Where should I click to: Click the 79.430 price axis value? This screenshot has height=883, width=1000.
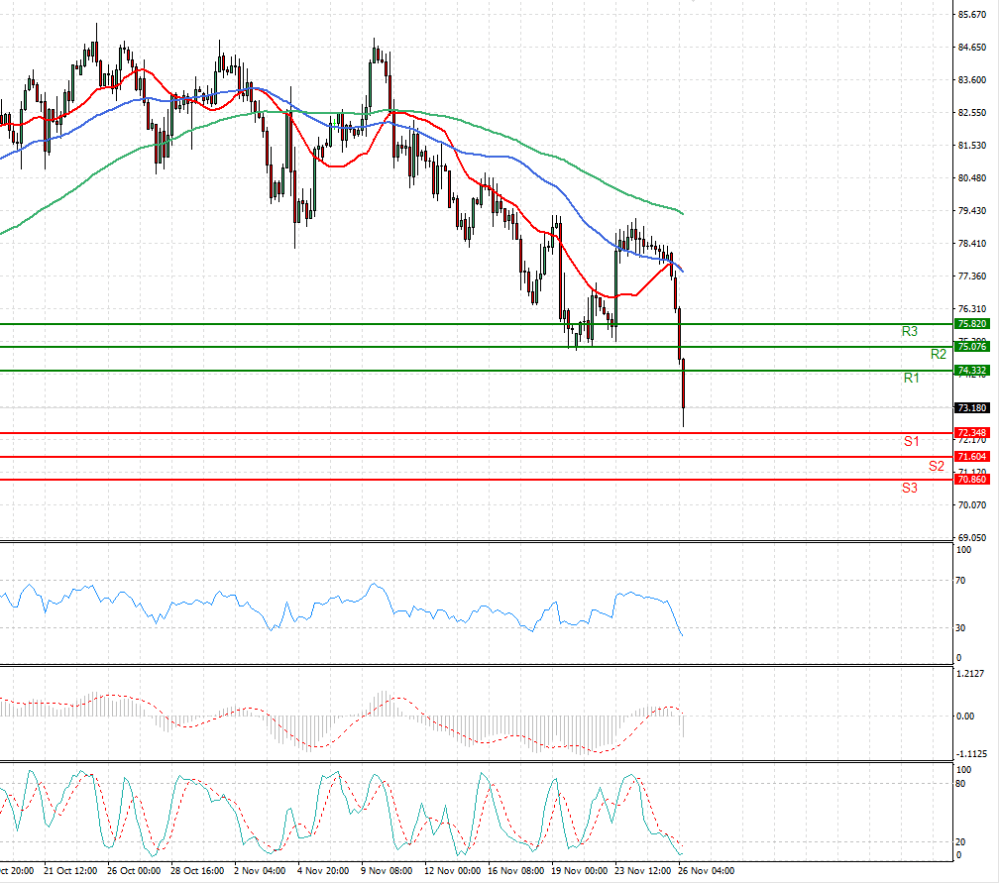(972, 210)
